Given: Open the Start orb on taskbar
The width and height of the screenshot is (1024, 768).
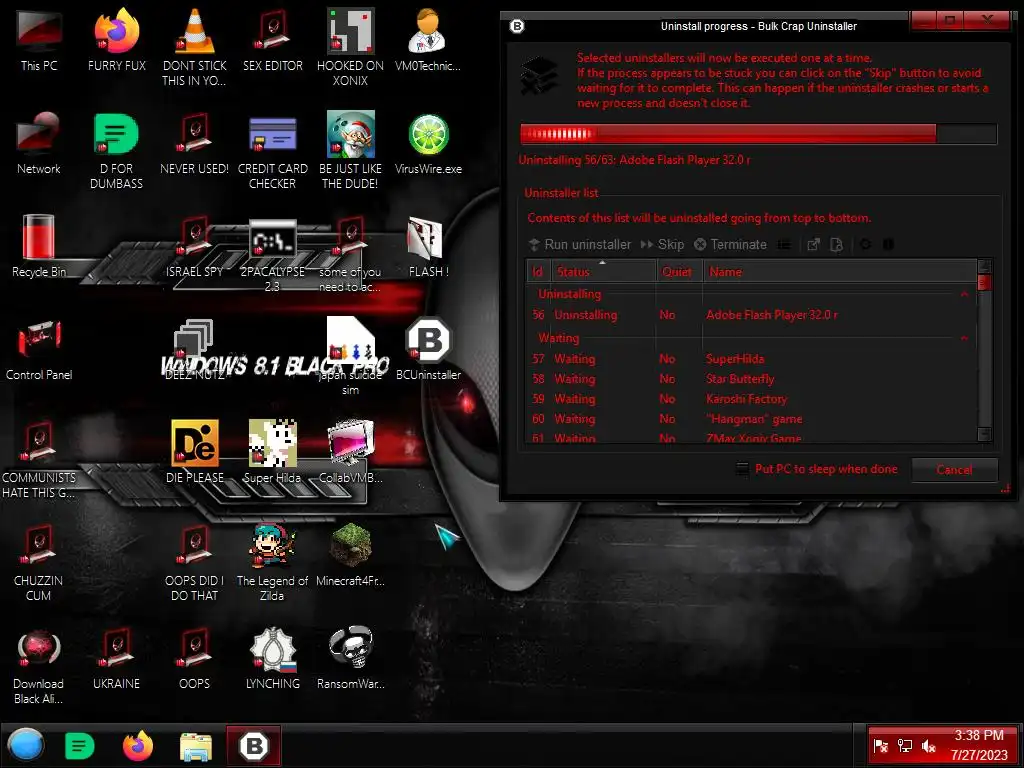Looking at the screenshot, I should [x=26, y=745].
